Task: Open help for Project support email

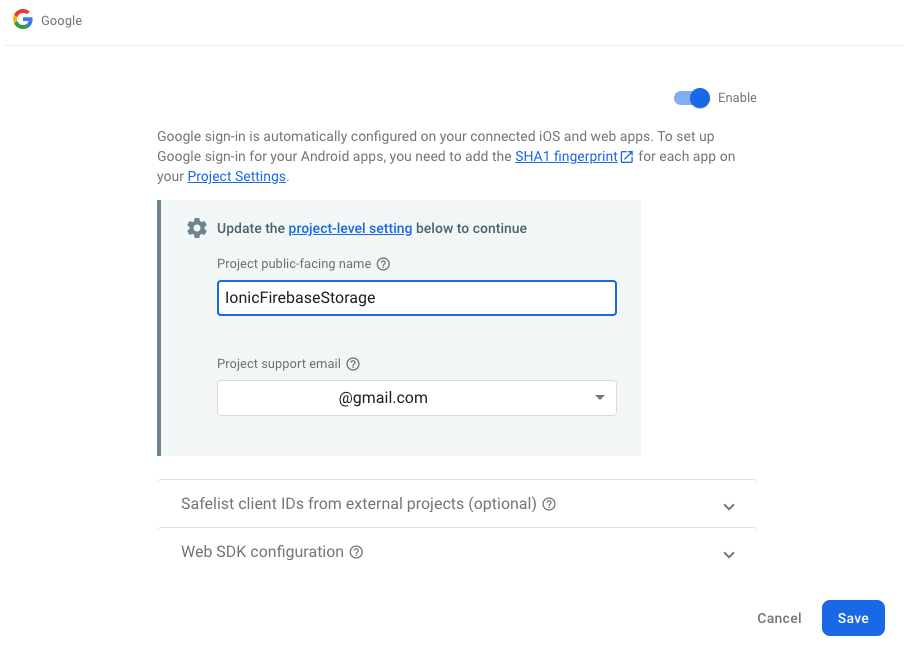Action: (x=353, y=364)
